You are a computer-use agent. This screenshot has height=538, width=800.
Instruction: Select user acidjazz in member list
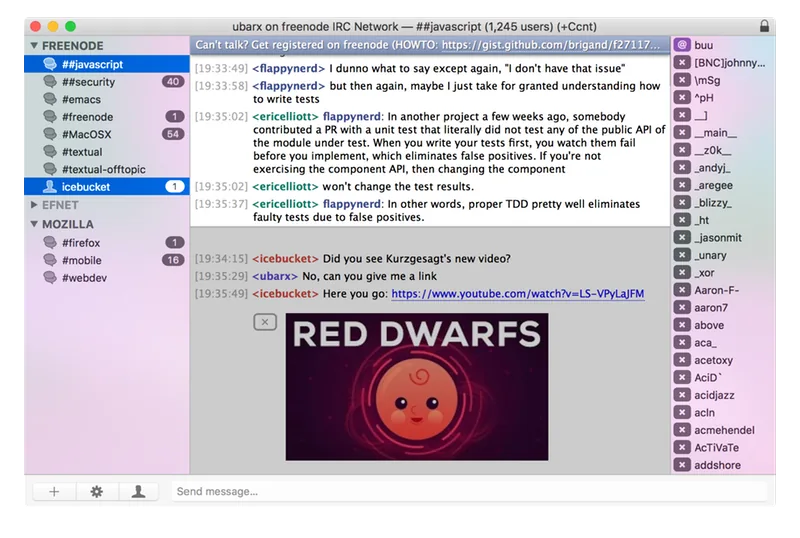[723, 395]
